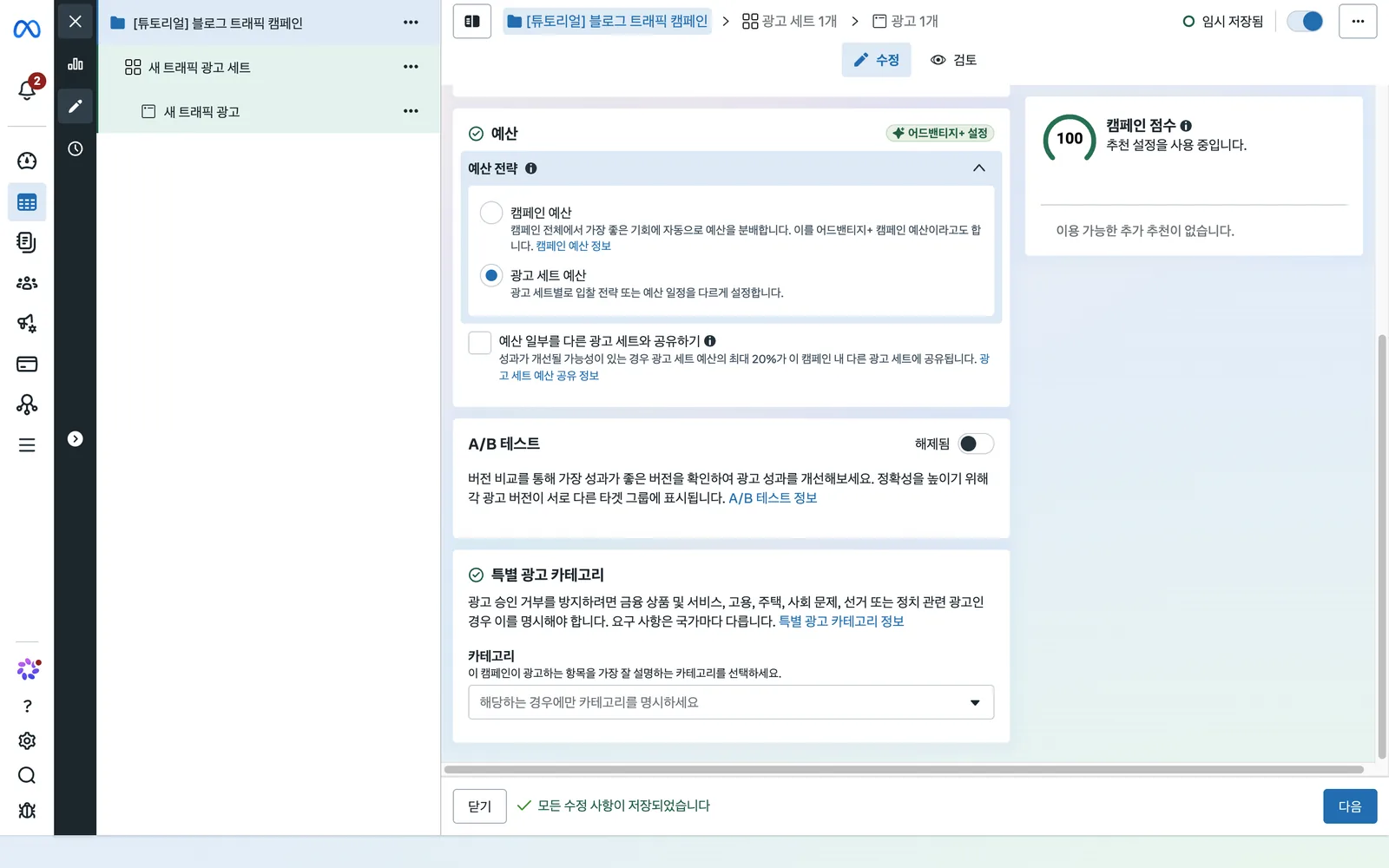Enable the A/B 테스트 toggle
This screenshot has height=868, width=1389.
point(976,444)
